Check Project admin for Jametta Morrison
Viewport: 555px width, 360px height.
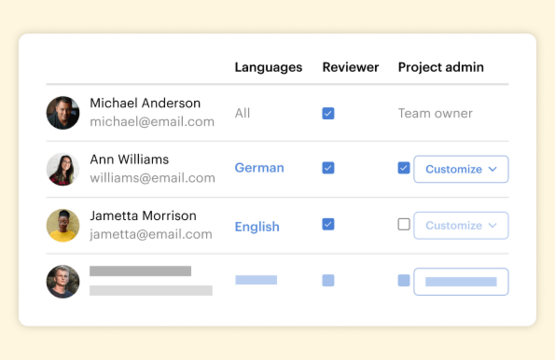pyautogui.click(x=404, y=224)
